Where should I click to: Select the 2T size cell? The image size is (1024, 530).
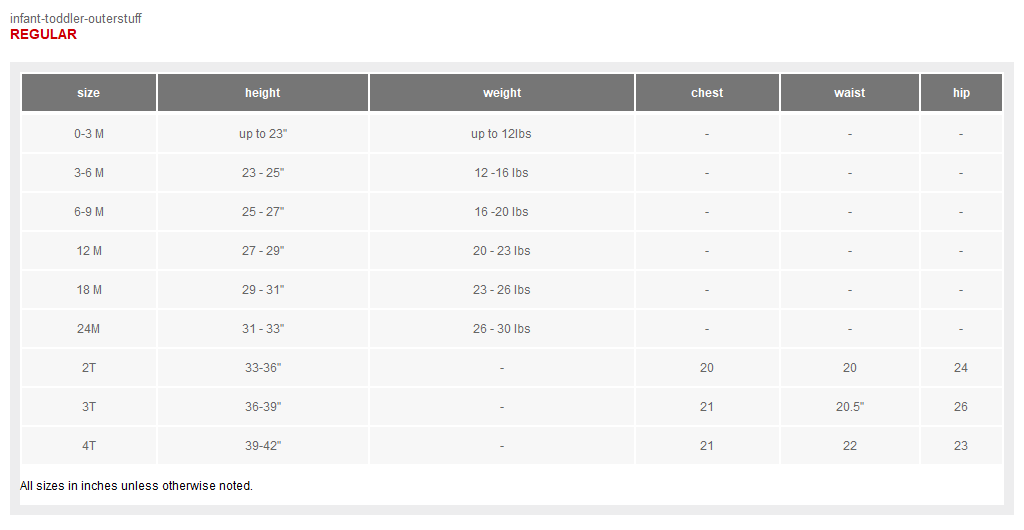point(89,368)
